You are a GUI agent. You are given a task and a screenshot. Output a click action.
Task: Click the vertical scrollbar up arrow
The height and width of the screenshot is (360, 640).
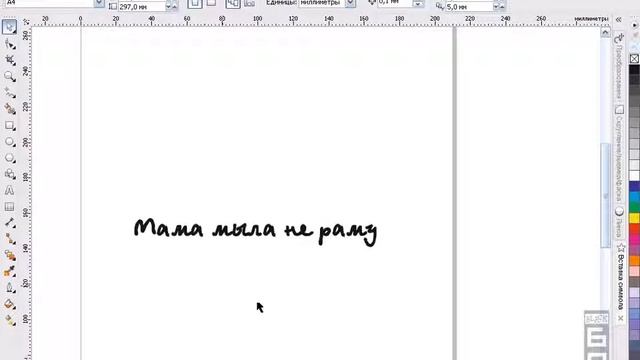605,32
